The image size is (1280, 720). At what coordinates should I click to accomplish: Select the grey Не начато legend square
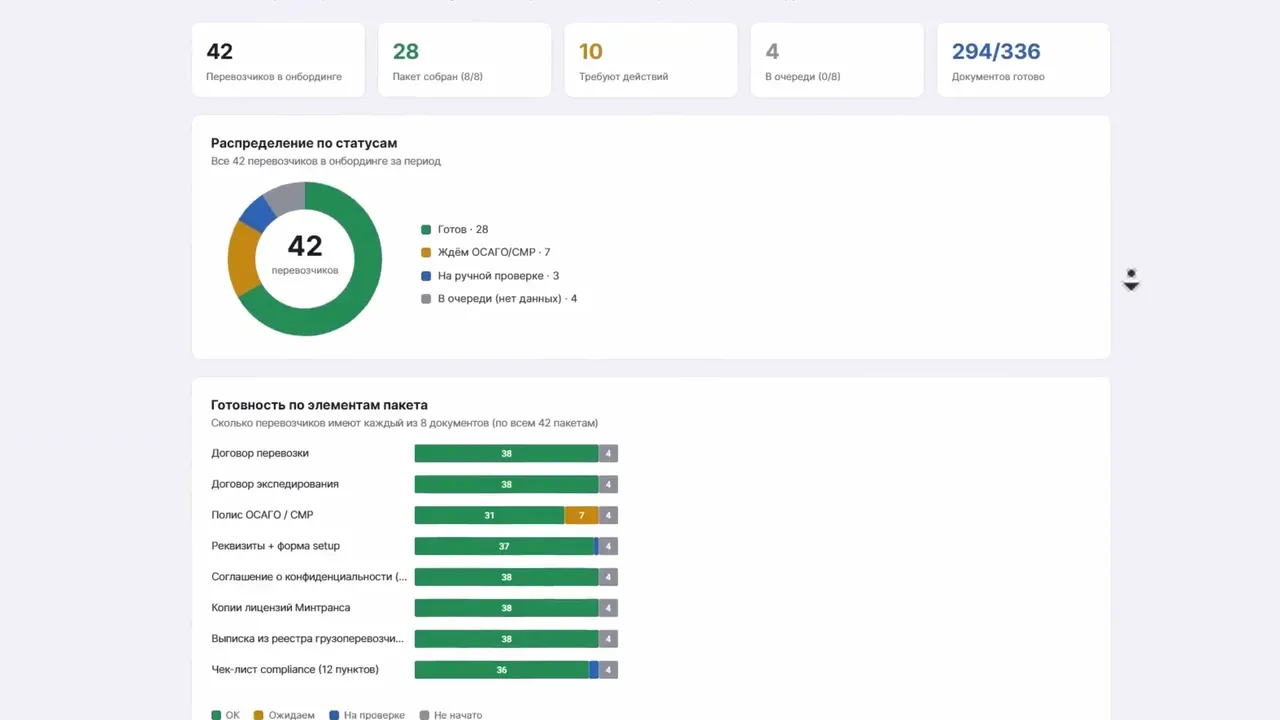click(425, 716)
